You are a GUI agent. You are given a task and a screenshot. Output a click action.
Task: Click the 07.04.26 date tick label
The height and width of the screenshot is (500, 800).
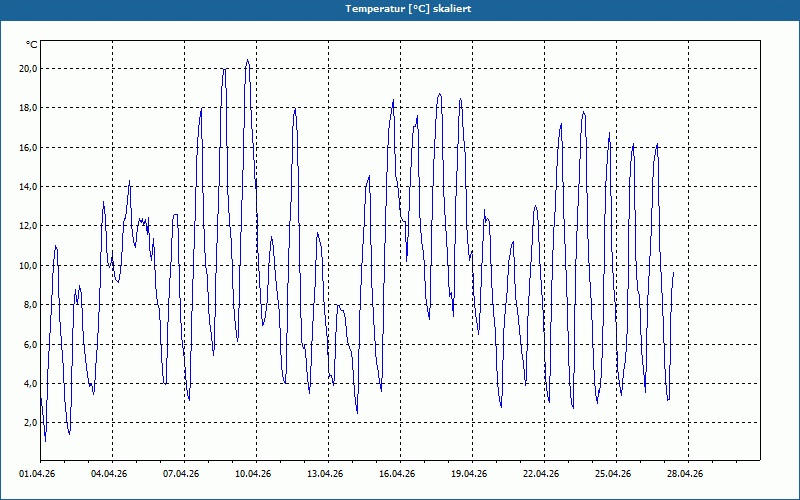[x=183, y=474]
